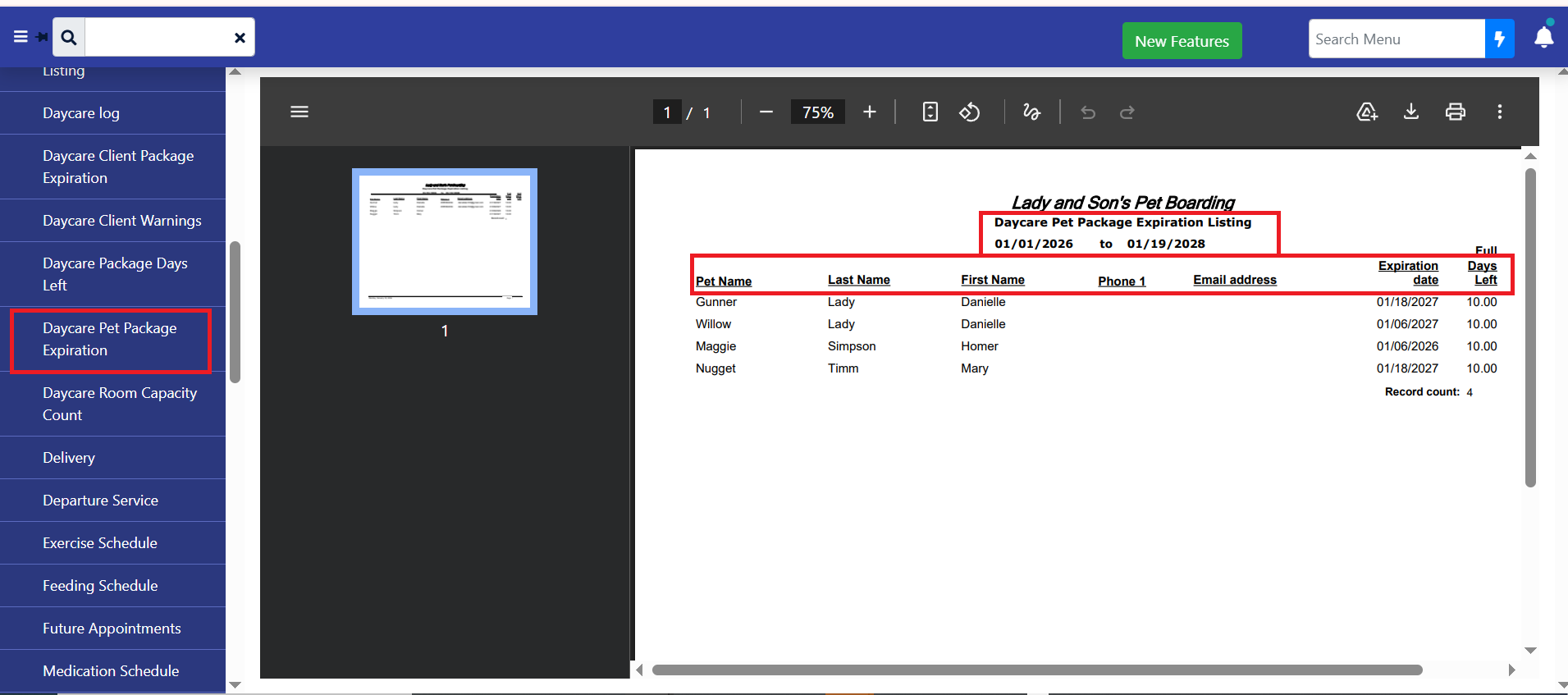Image resolution: width=1568 pixels, height=695 pixels.
Task: Click the Search Menu input field
Action: tap(1396, 39)
